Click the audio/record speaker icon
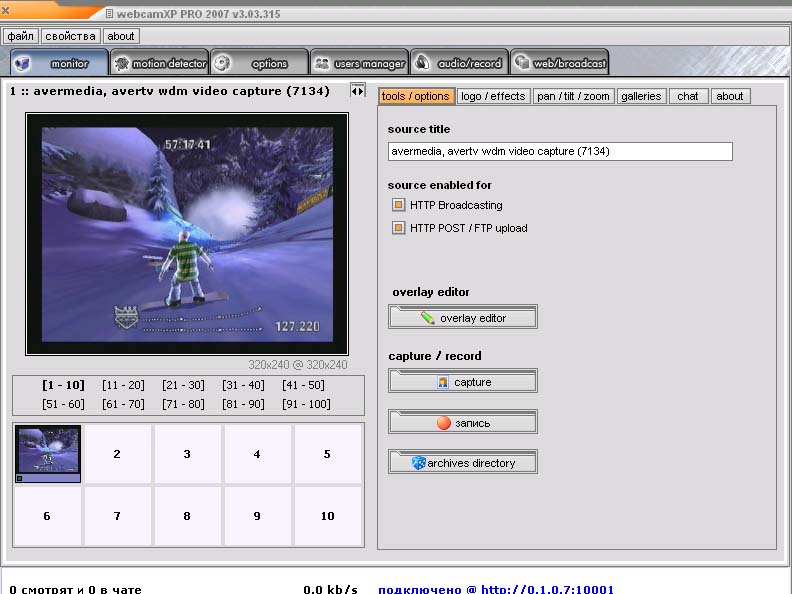 point(422,63)
